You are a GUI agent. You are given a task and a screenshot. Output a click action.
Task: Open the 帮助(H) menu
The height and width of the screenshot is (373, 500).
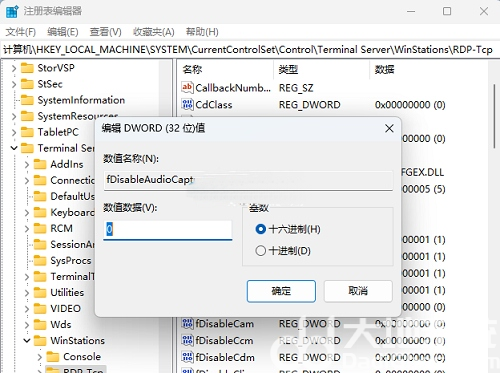tap(202, 32)
